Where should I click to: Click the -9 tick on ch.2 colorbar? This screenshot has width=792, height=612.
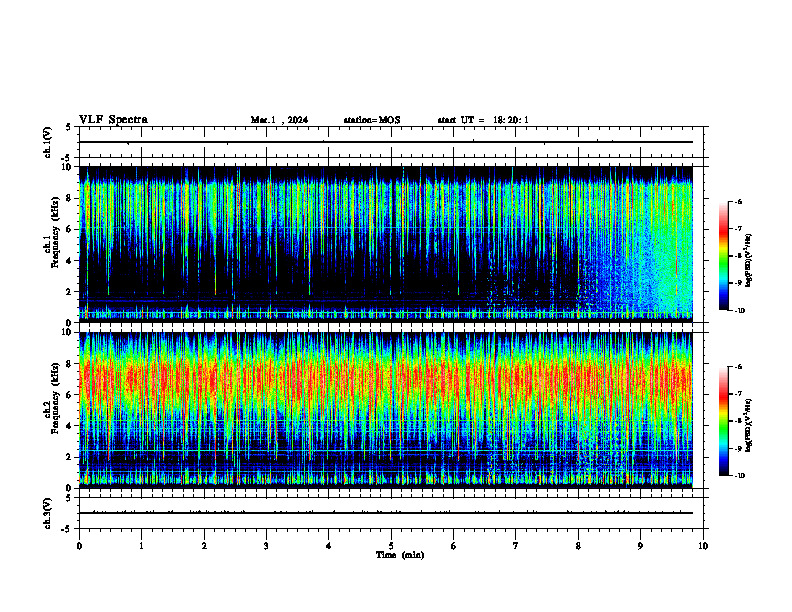(739, 448)
